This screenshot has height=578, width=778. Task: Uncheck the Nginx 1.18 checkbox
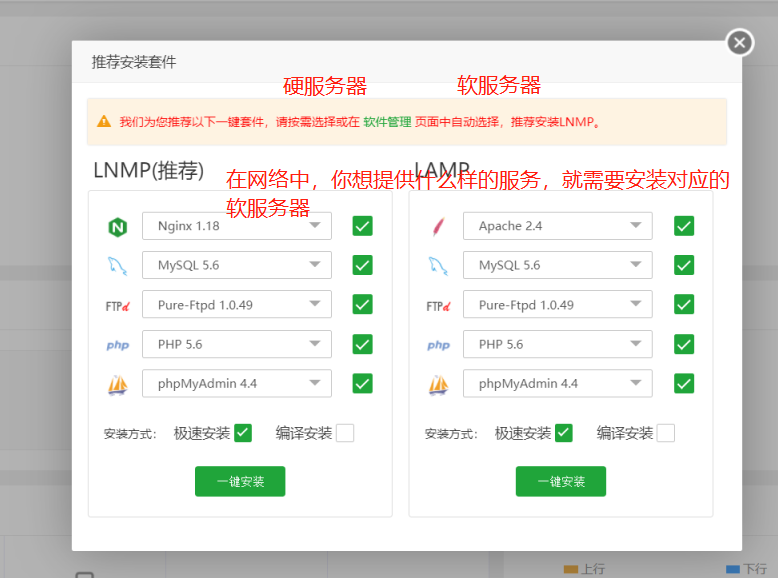[x=363, y=226]
